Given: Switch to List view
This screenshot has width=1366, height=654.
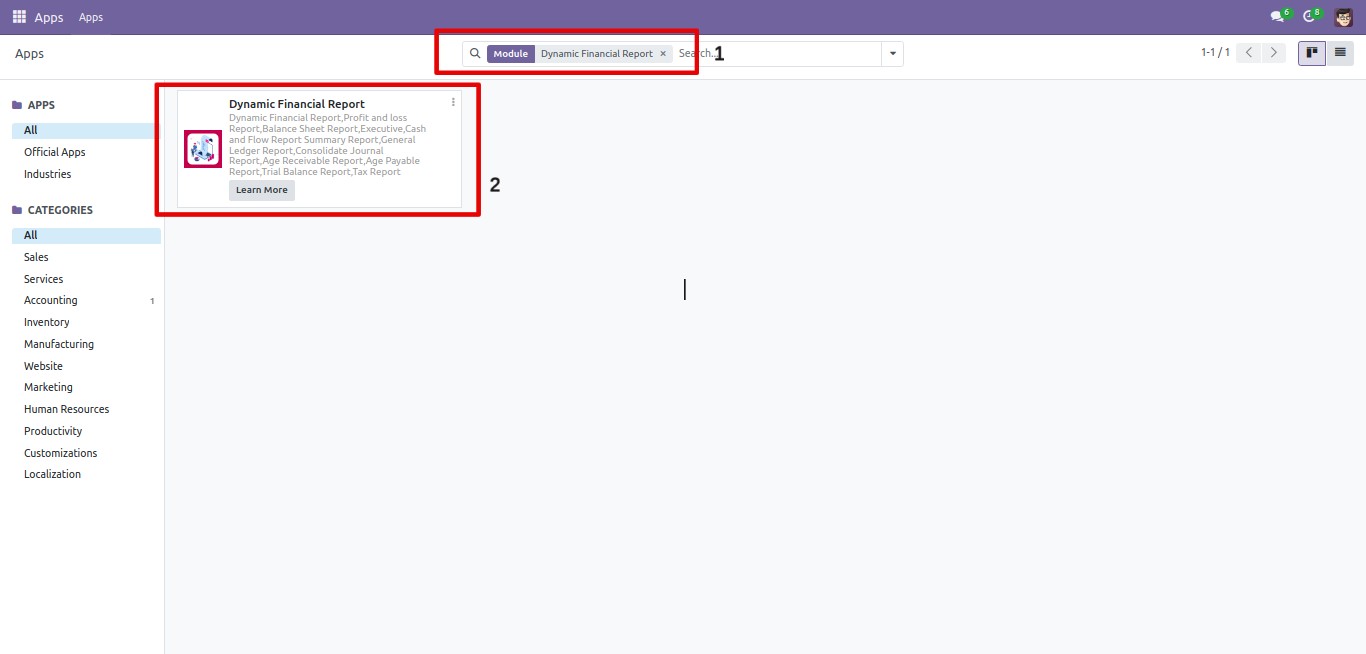Looking at the screenshot, I should point(1340,53).
